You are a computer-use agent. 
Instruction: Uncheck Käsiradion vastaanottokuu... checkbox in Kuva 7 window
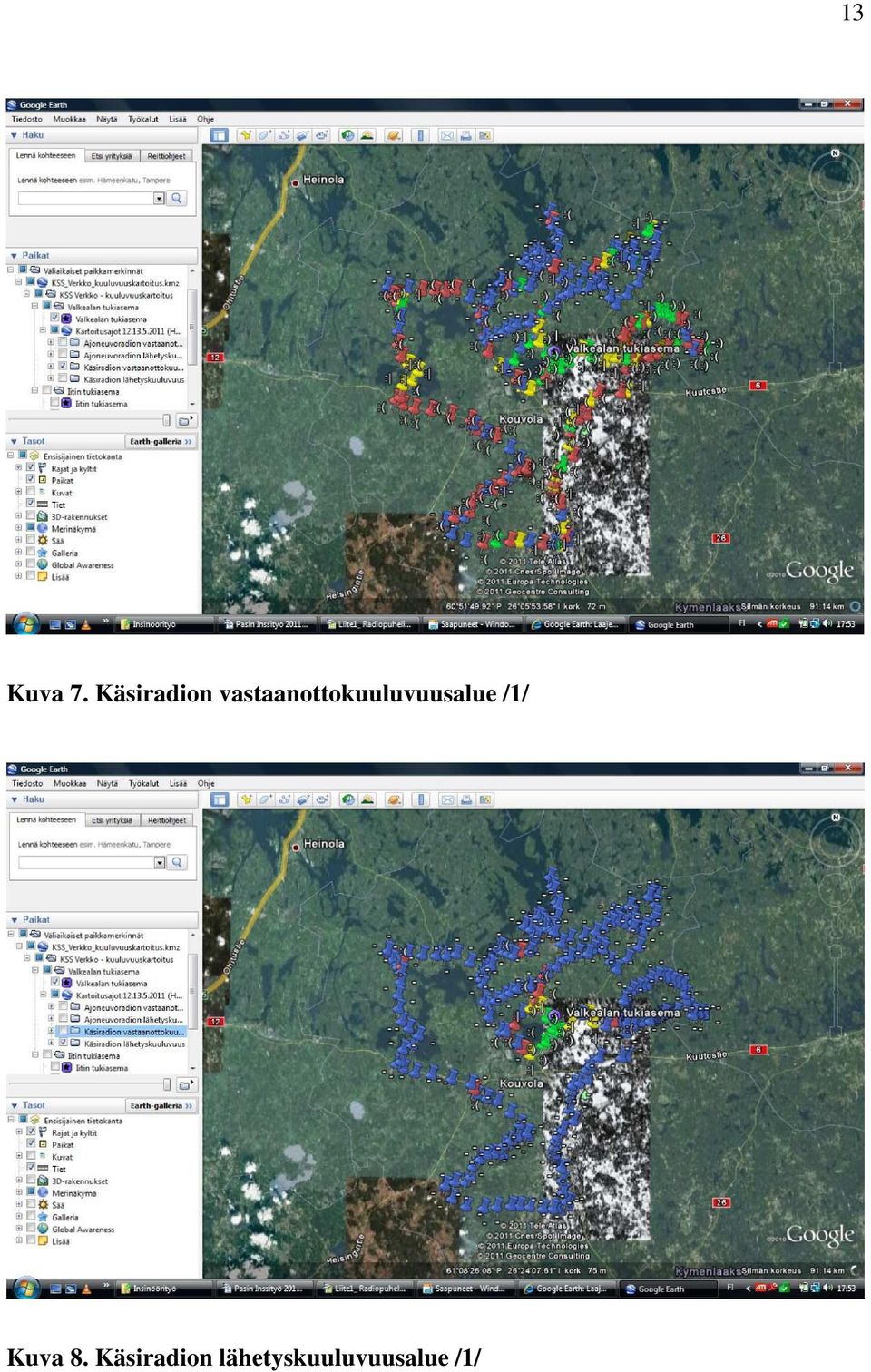coord(63,367)
